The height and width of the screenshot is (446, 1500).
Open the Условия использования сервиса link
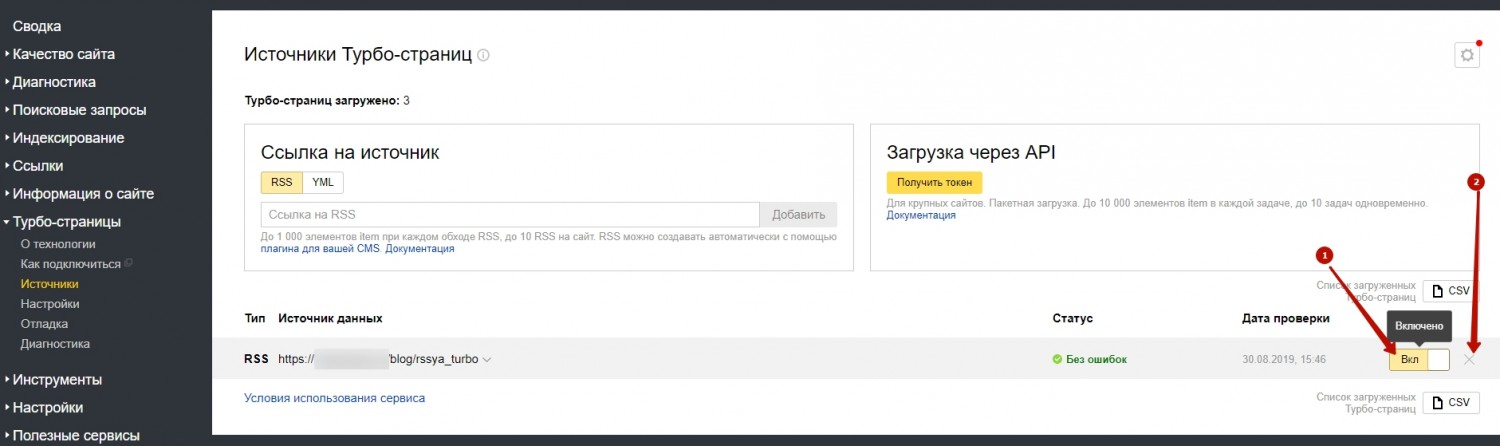[x=334, y=398]
